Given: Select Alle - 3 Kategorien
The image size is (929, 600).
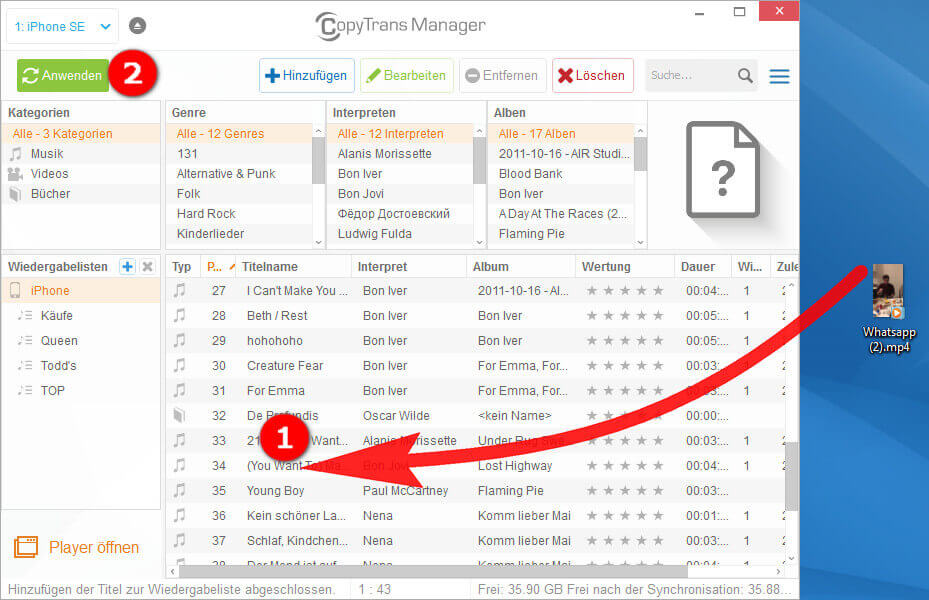Looking at the screenshot, I should (x=81, y=134).
